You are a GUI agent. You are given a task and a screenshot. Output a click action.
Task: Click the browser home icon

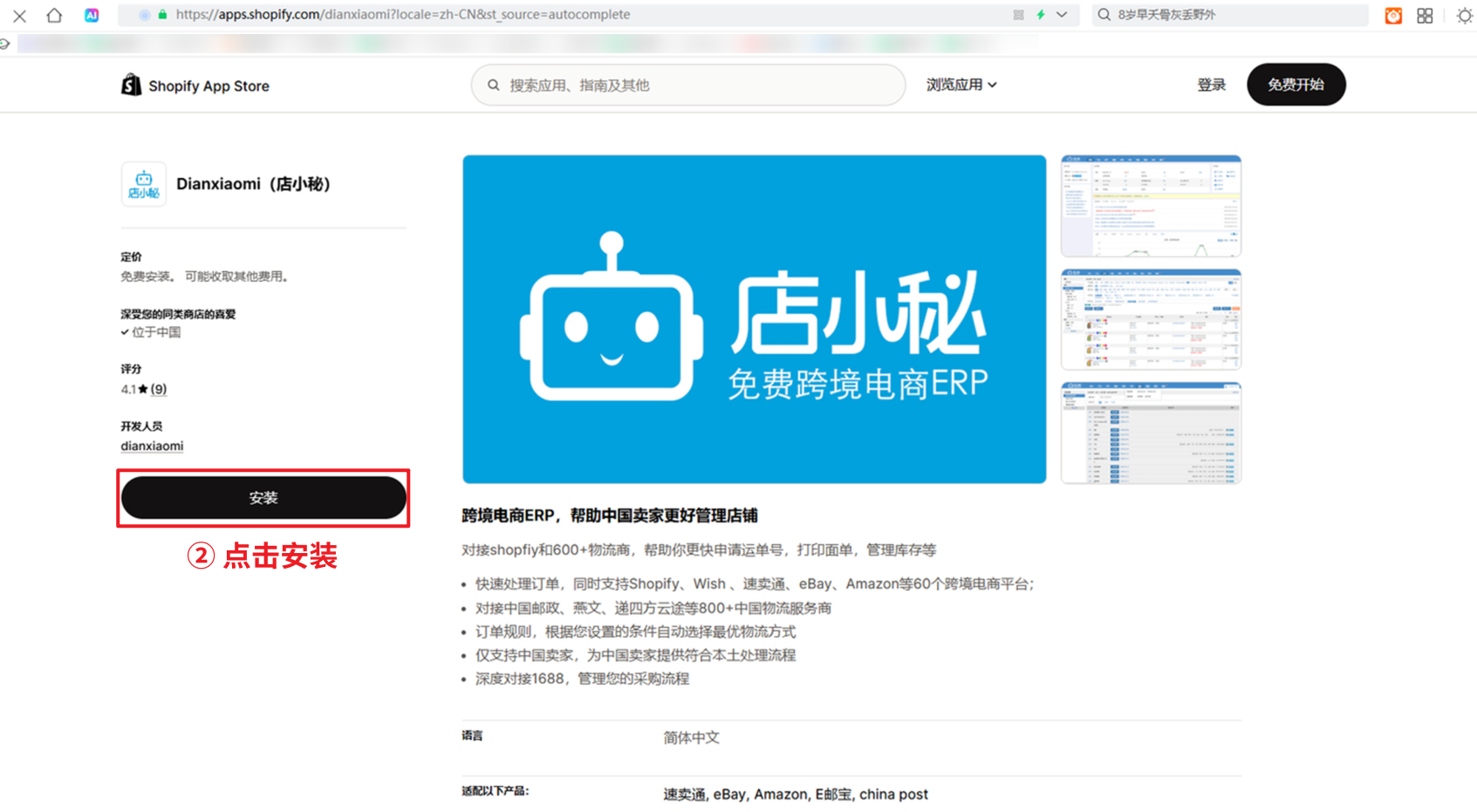point(54,15)
